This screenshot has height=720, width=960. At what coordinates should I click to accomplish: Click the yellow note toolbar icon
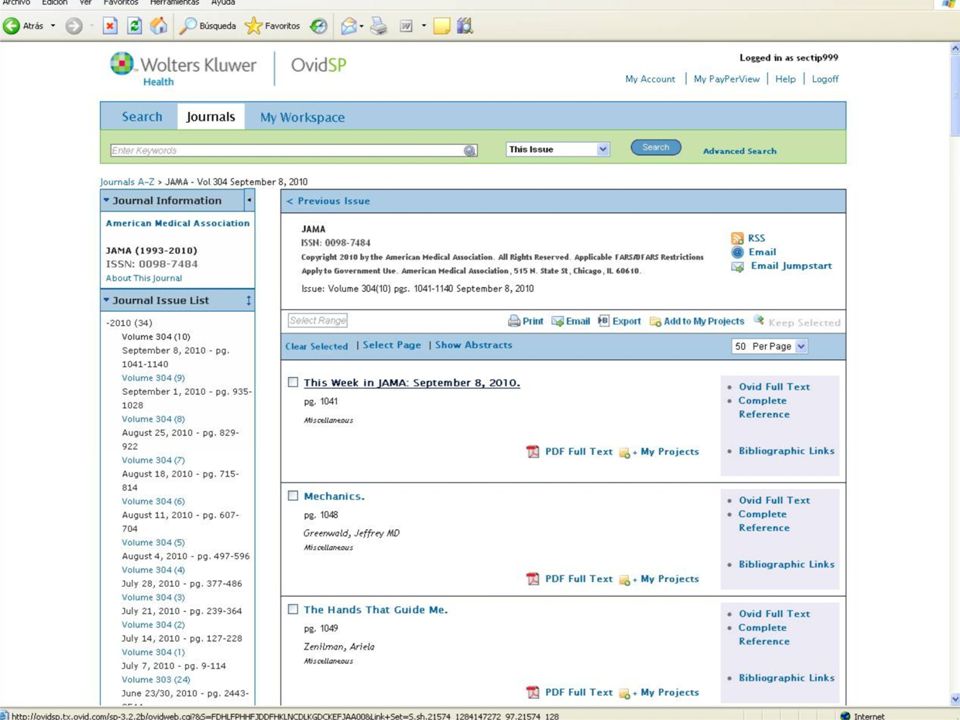[441, 26]
